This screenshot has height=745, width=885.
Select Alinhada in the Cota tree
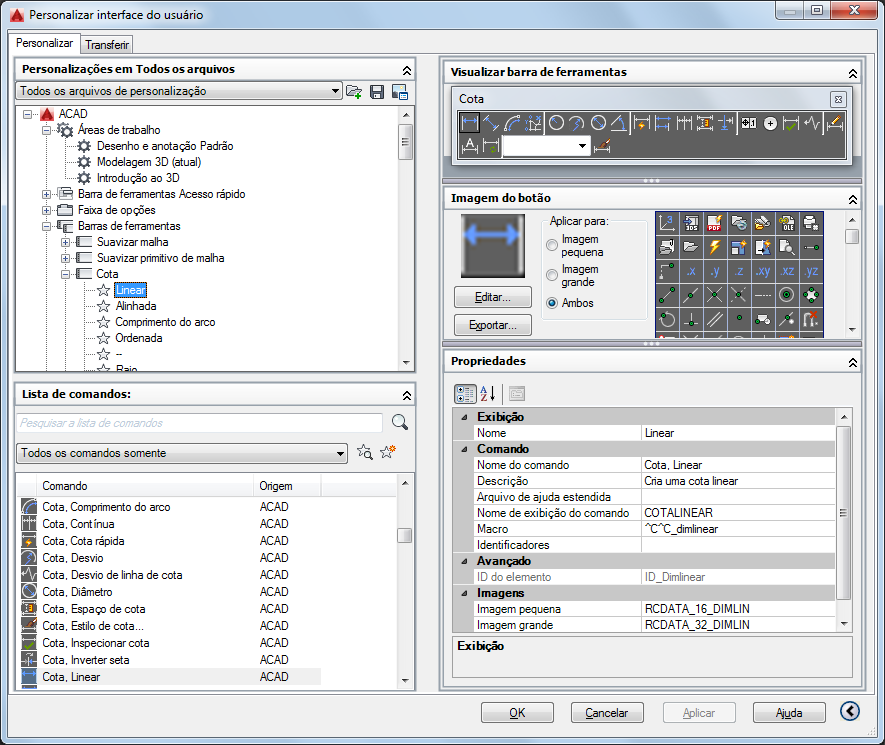[x=136, y=306]
